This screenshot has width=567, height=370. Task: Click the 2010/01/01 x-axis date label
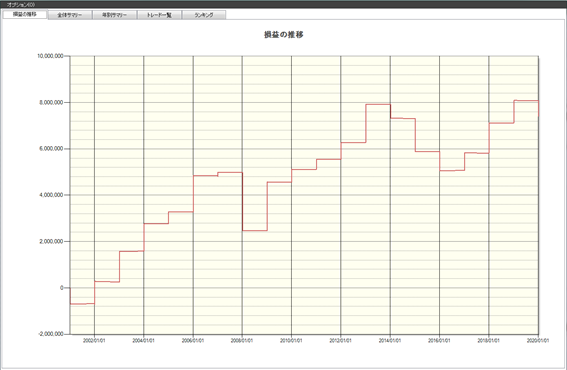291,341
